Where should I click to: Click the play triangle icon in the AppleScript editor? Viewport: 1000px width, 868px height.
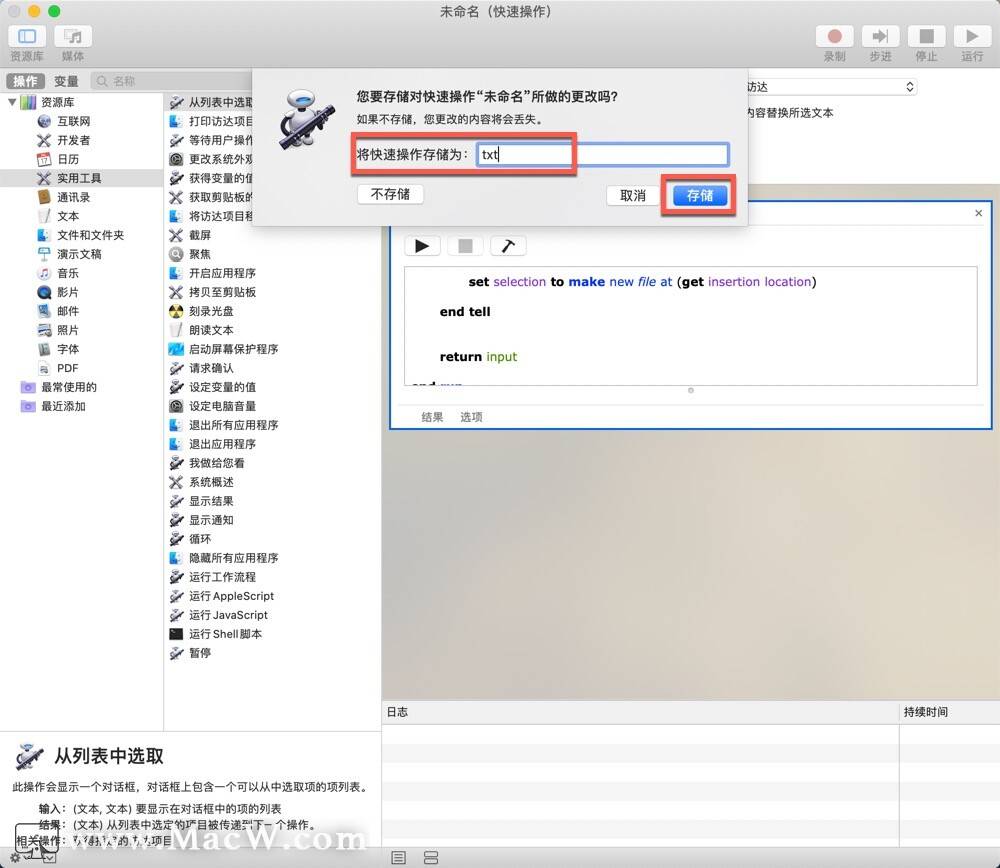pyautogui.click(x=421, y=245)
